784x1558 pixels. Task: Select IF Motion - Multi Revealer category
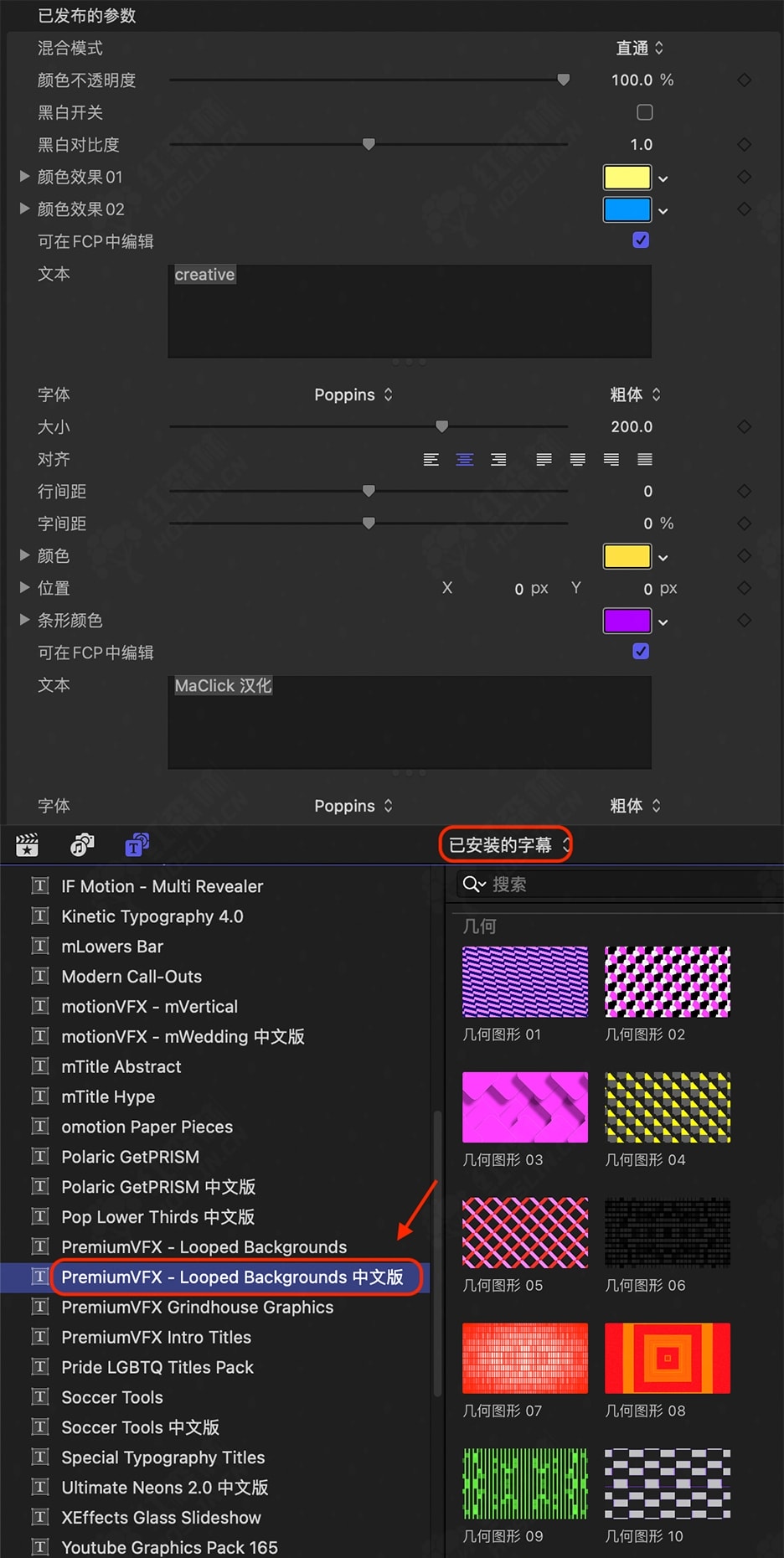tap(162, 885)
